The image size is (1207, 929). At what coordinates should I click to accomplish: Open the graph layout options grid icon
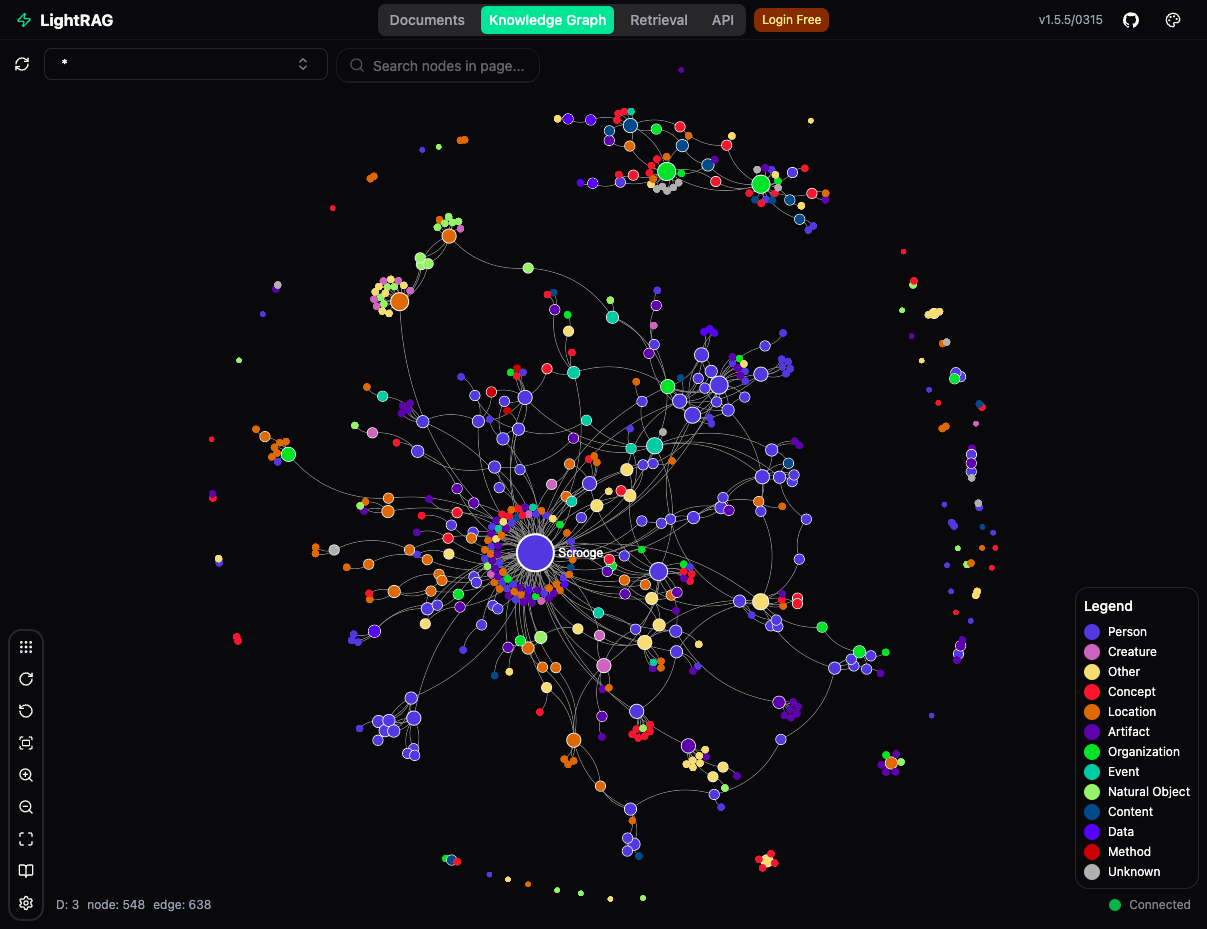click(x=26, y=647)
